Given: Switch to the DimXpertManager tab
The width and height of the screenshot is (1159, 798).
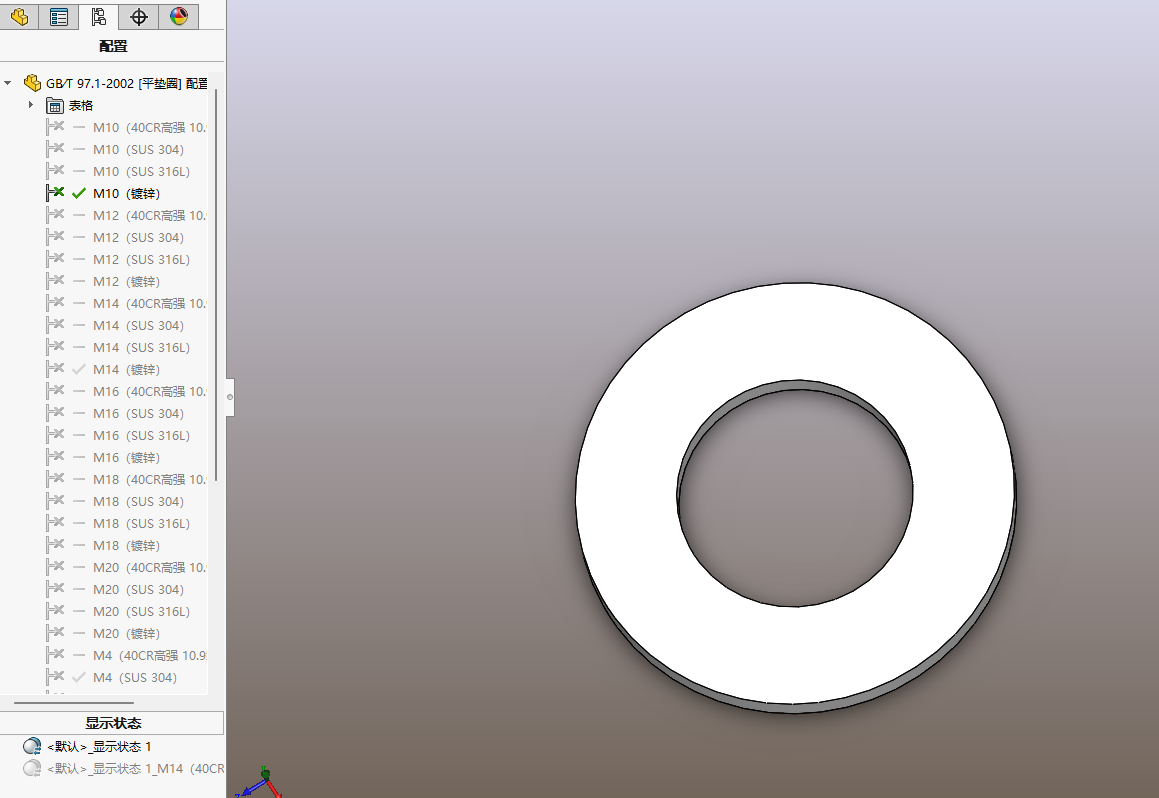Looking at the screenshot, I should [x=138, y=16].
